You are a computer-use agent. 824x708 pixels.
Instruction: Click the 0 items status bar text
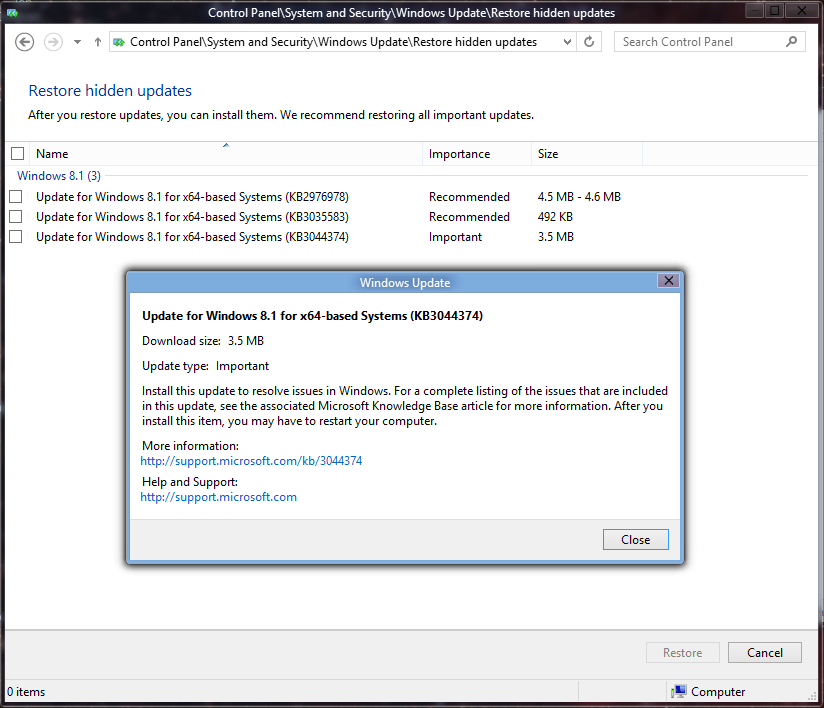pyautogui.click(x=26, y=692)
